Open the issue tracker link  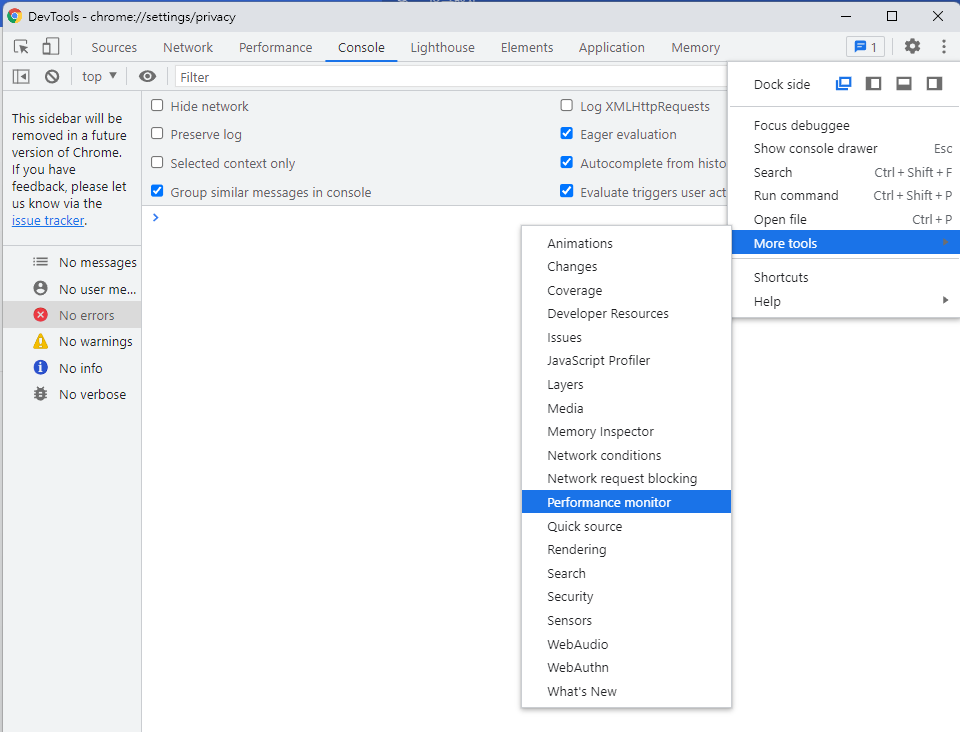point(47,220)
